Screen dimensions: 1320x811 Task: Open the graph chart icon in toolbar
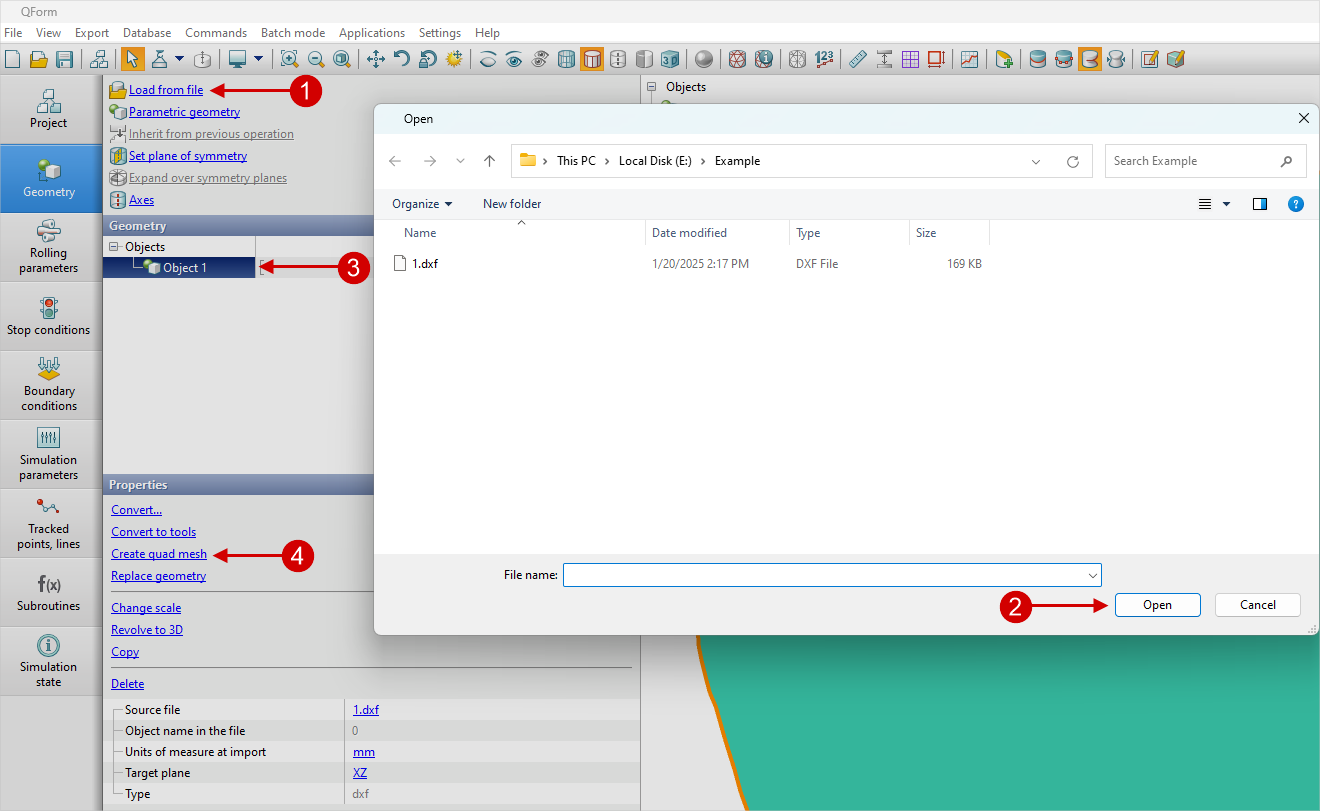click(x=969, y=59)
